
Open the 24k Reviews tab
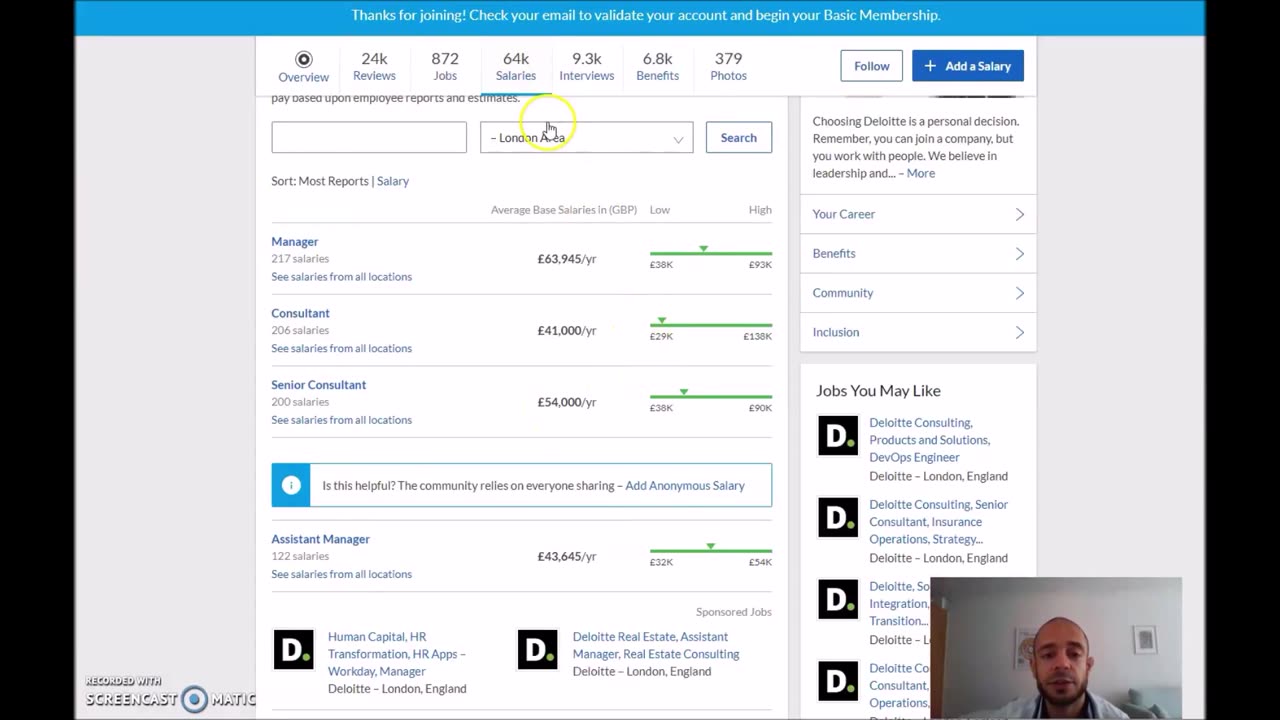374,66
